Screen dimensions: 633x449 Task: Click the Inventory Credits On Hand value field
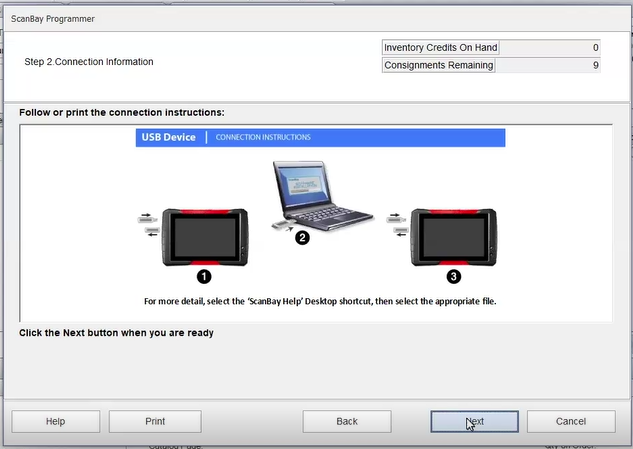(x=550, y=47)
